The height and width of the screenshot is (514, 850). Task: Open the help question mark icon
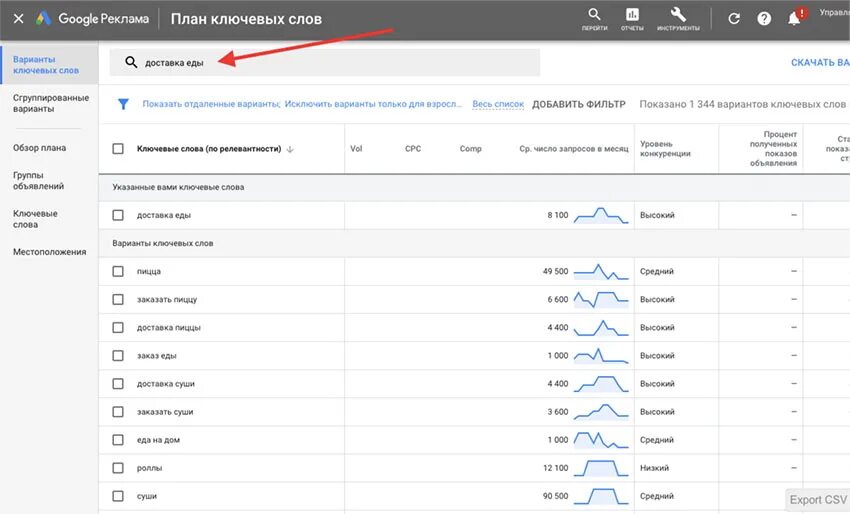(764, 19)
